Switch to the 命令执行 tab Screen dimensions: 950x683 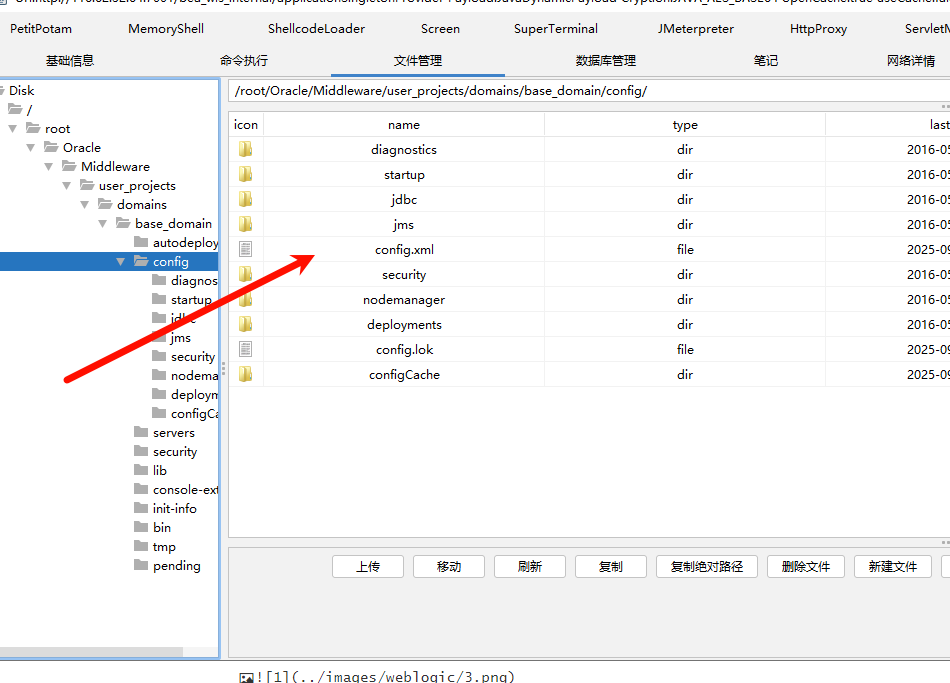[x=244, y=61]
